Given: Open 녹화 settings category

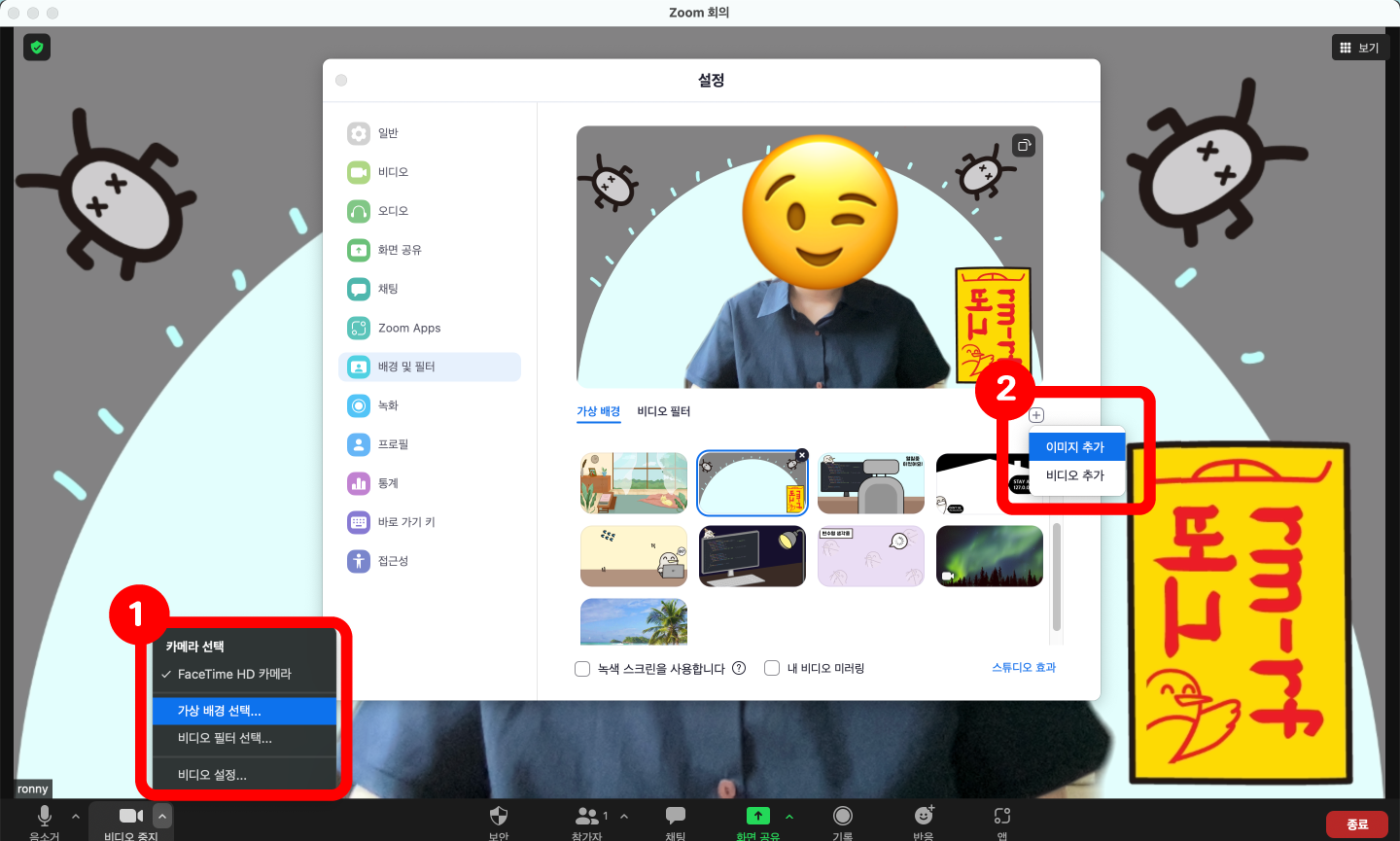Looking at the screenshot, I should (430, 405).
